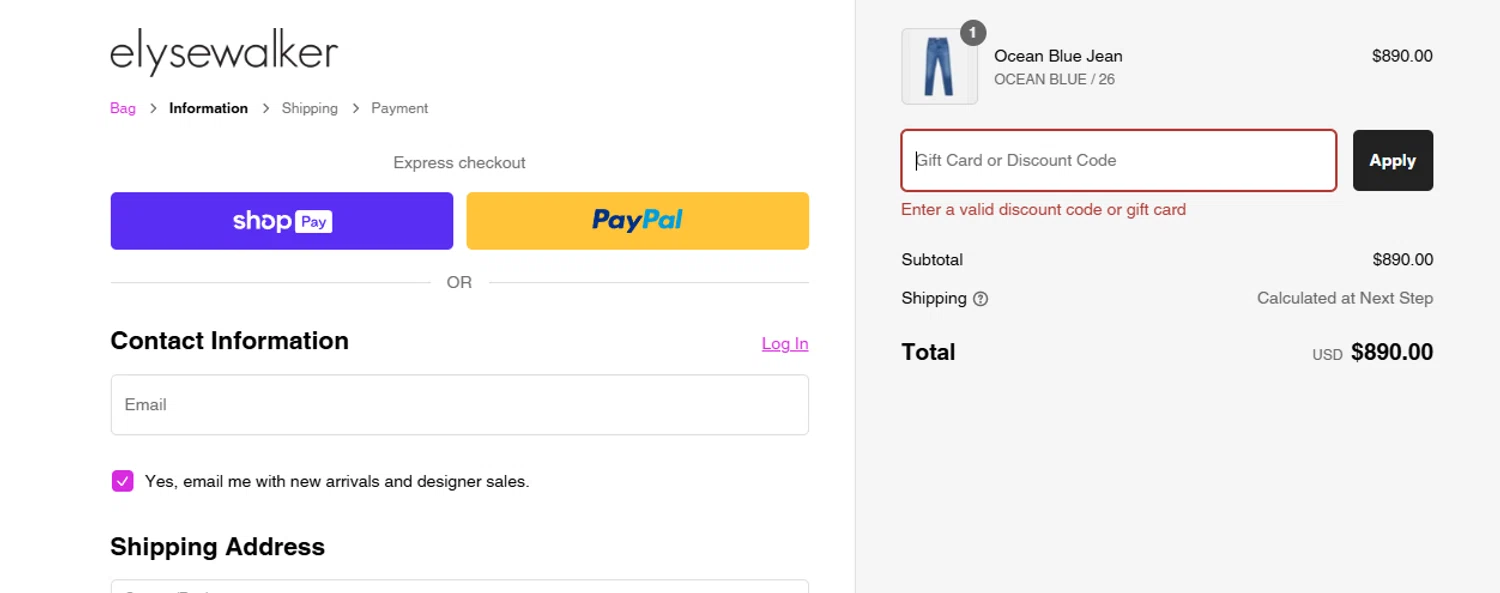Open the Log In link
This screenshot has height=593, width=1500.
click(784, 344)
